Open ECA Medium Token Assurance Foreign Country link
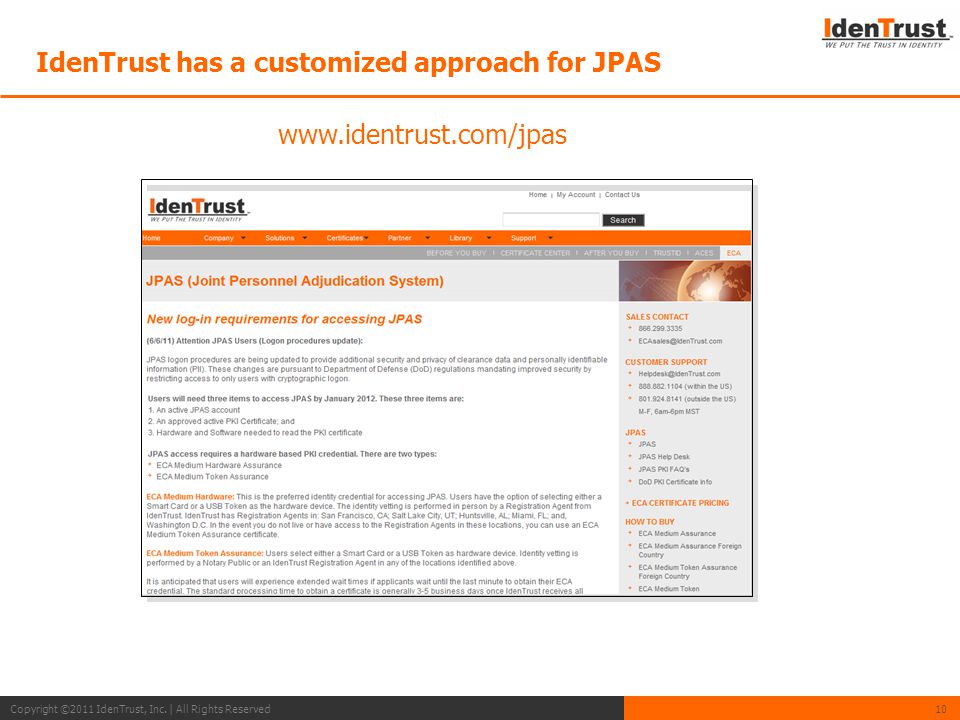 [x=688, y=571]
